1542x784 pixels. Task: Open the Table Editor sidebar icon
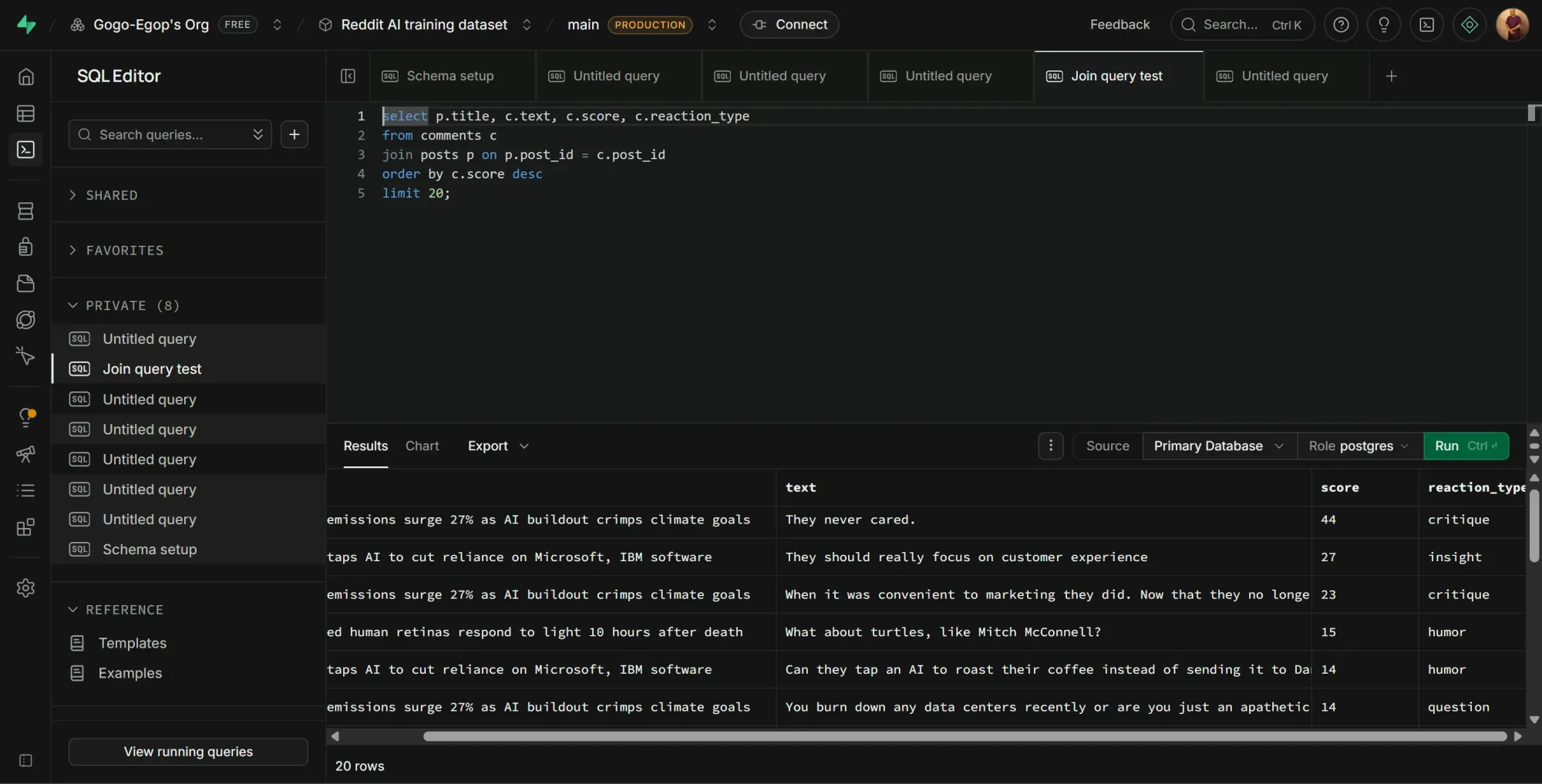[25, 113]
